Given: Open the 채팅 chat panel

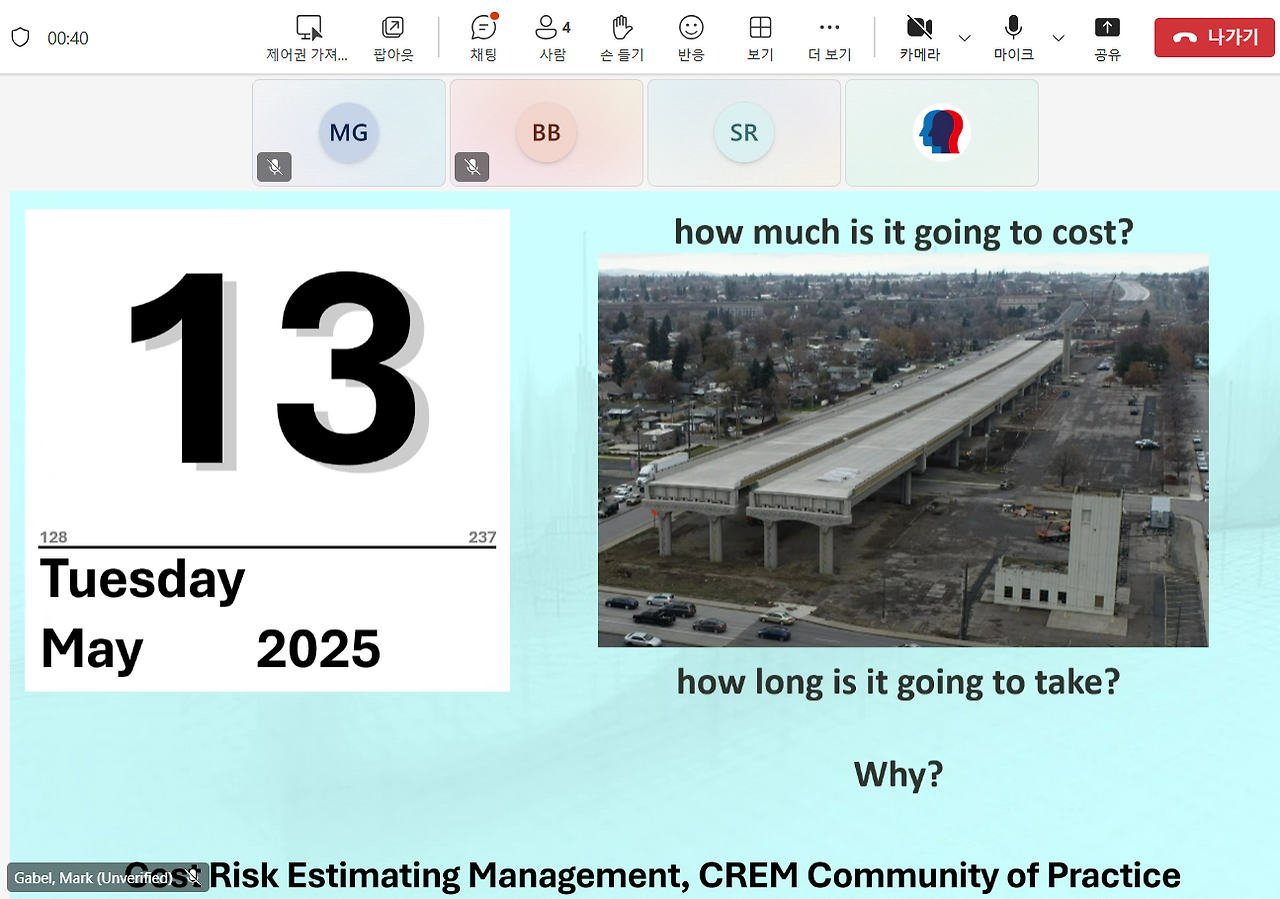Looking at the screenshot, I should [484, 38].
